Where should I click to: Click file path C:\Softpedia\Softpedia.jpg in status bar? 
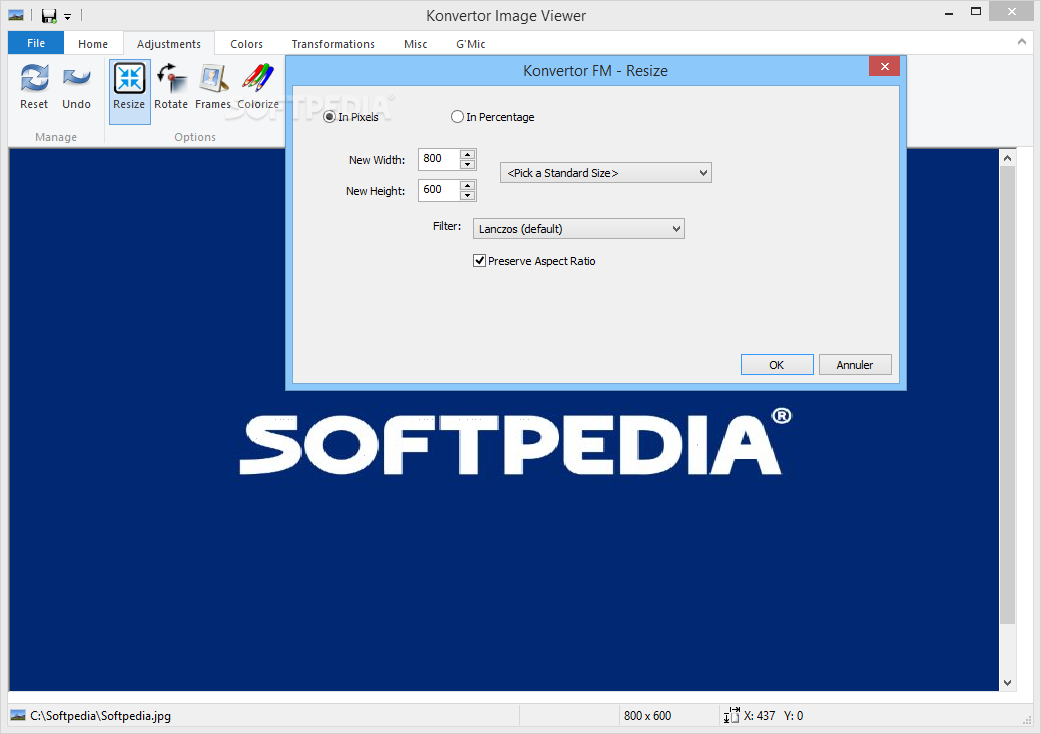click(100, 715)
